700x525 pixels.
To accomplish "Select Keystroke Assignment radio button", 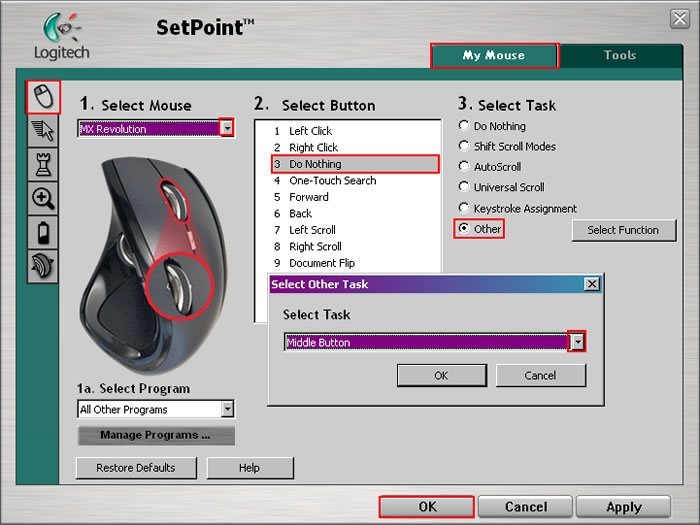I will tap(464, 208).
